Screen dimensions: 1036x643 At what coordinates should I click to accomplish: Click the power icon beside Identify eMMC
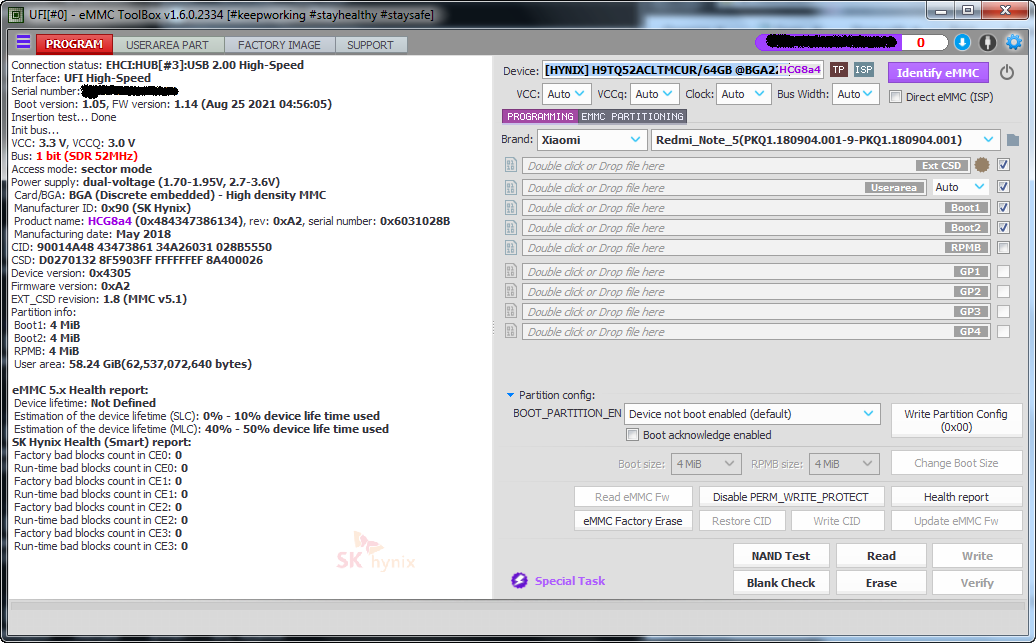[x=1006, y=72]
